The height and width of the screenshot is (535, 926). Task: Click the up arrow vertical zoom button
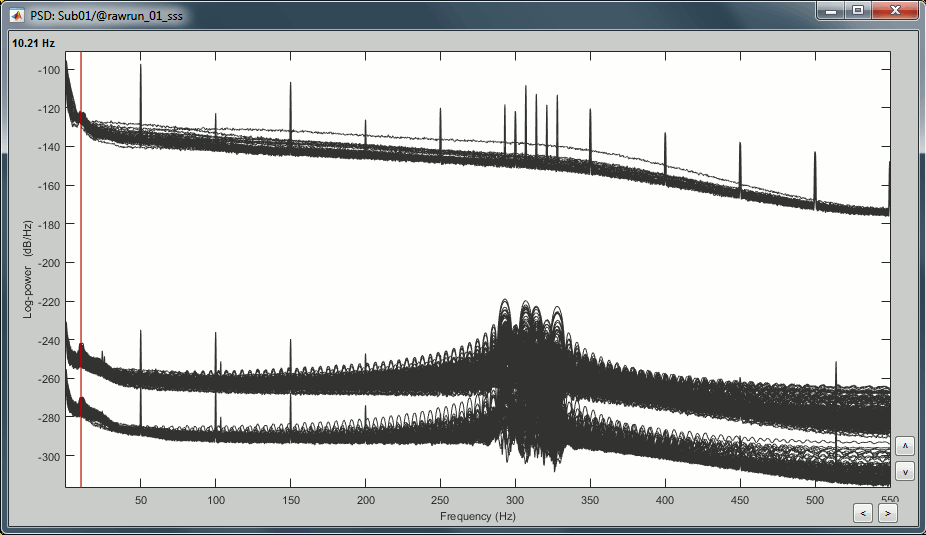(905, 446)
